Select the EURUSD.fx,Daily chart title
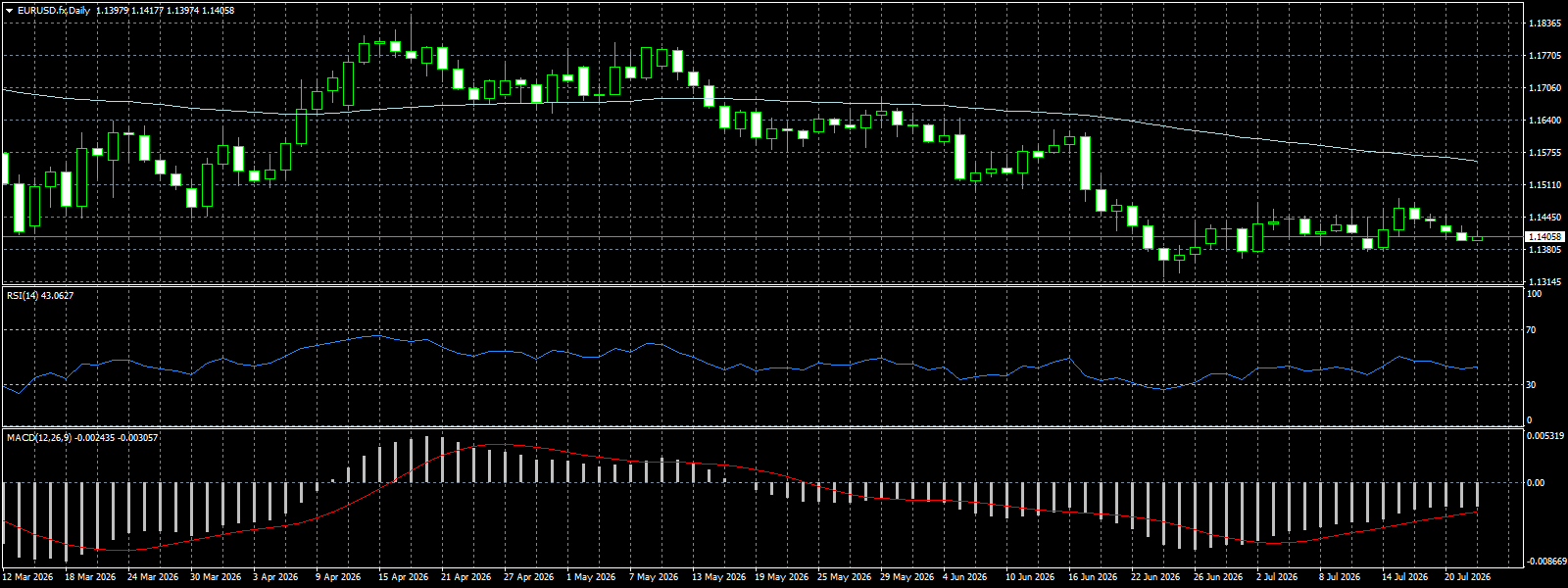 tap(54, 10)
